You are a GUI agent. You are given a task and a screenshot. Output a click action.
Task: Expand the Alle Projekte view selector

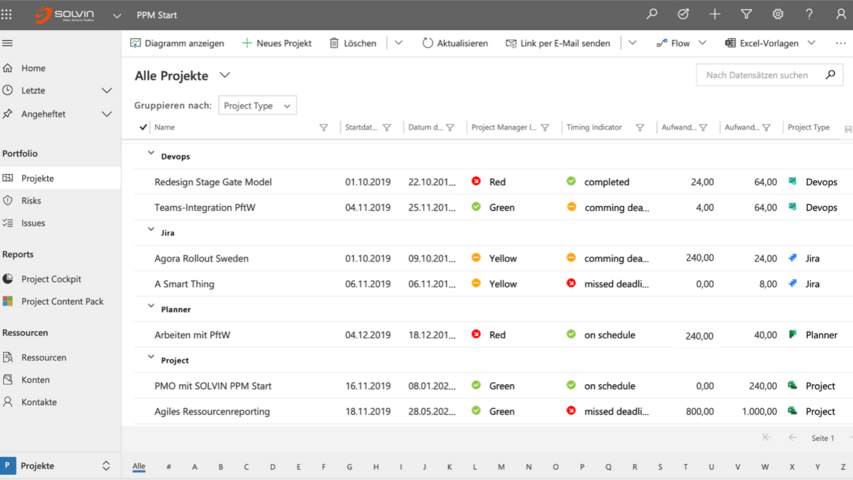[x=225, y=76]
